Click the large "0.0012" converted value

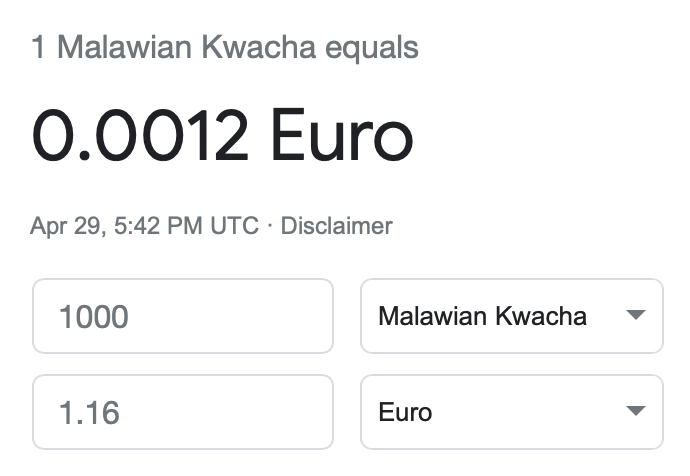tap(140, 136)
